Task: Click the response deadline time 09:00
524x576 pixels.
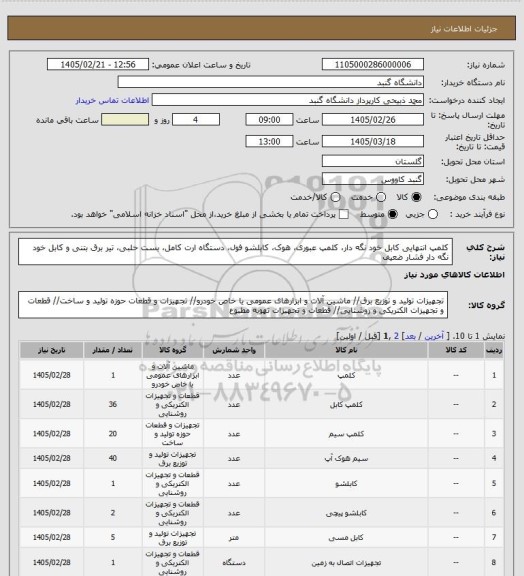Action: (x=269, y=120)
